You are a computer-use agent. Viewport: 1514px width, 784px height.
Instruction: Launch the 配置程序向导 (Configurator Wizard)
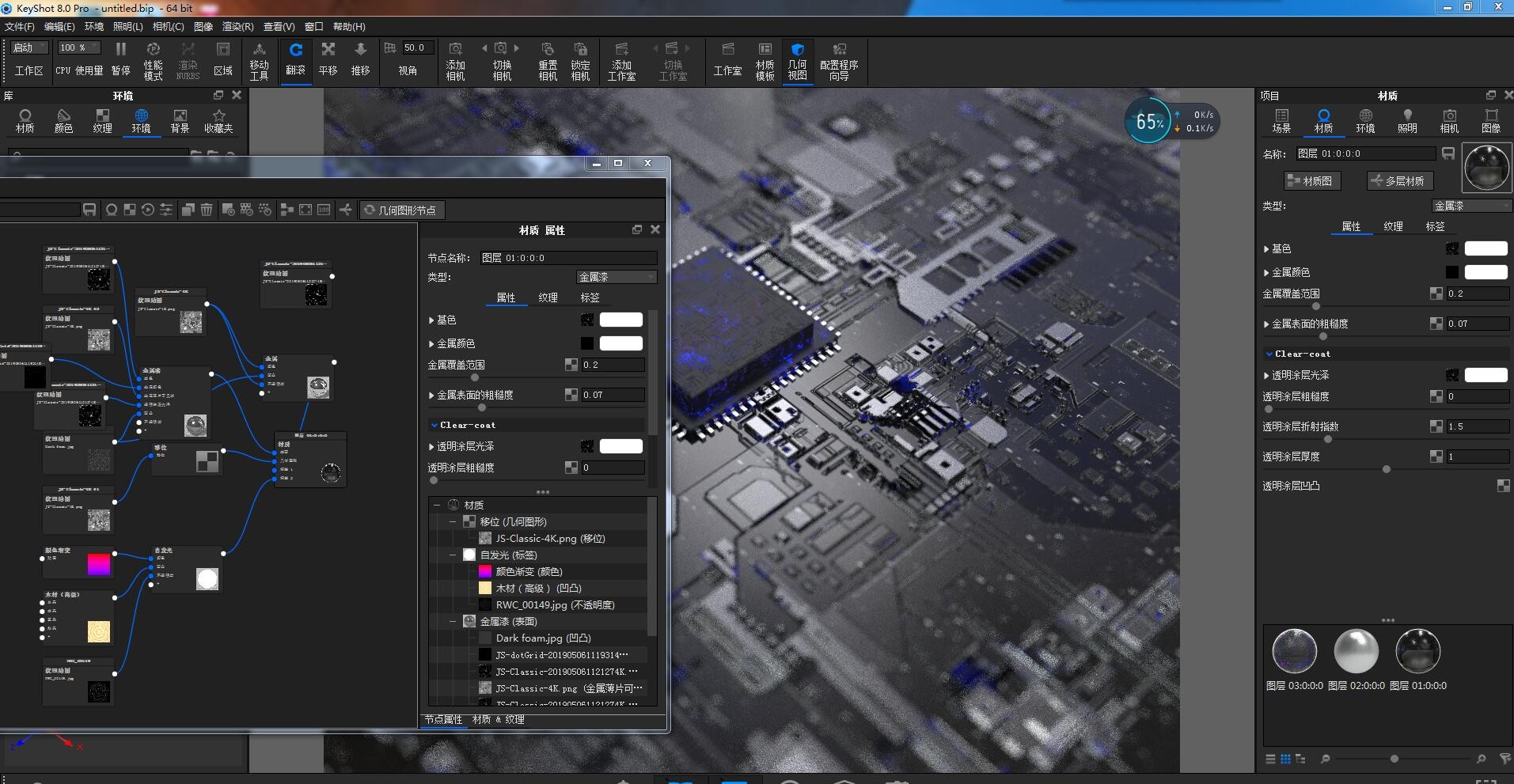pyautogui.click(x=839, y=59)
